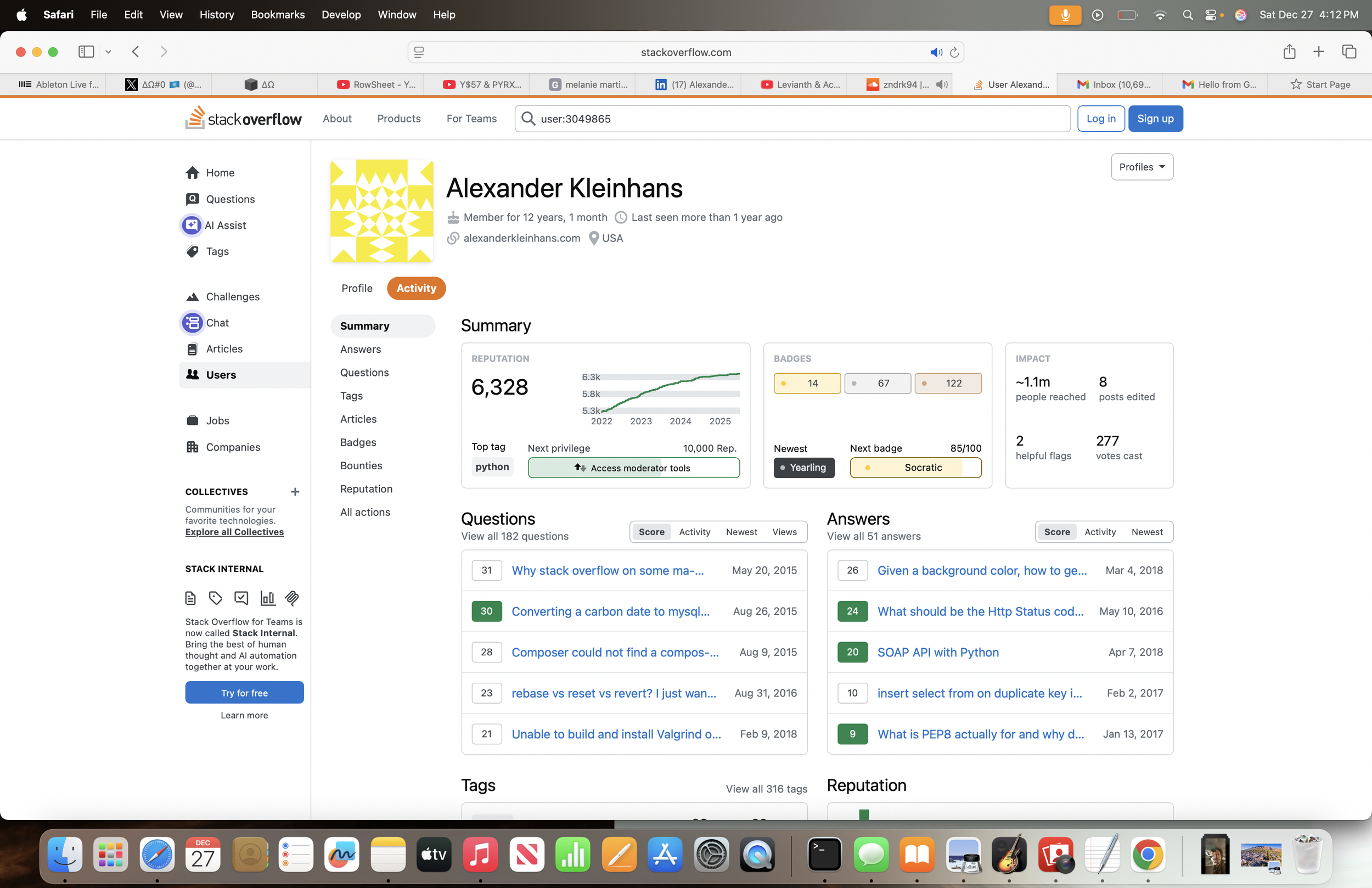Open AI Assist from the sidebar icon
Screen dimensions: 1372x888
pyautogui.click(x=192, y=225)
